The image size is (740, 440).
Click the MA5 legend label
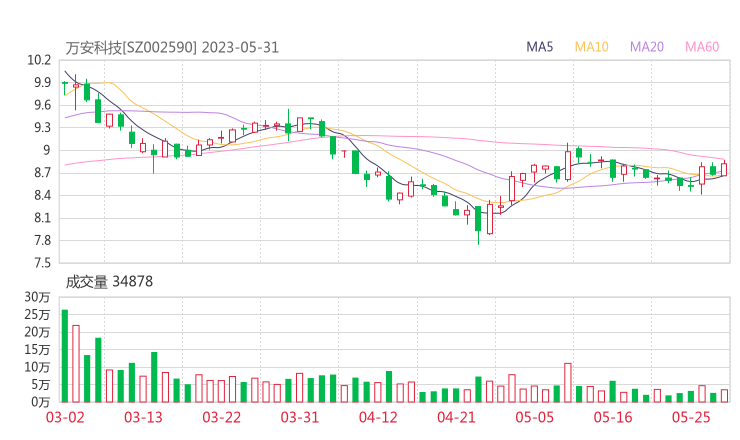coord(539,47)
